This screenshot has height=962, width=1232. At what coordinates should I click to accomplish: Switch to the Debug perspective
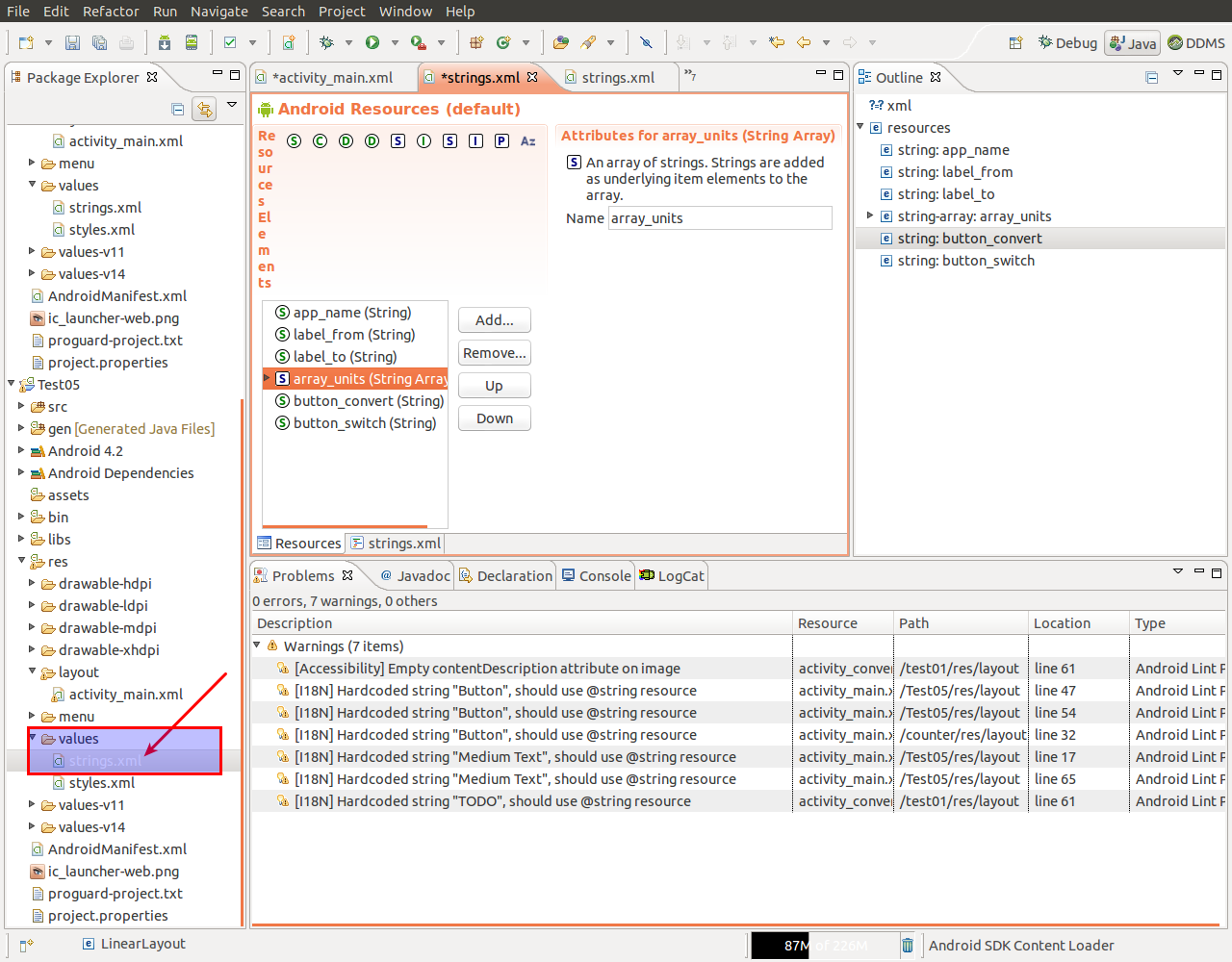(1067, 42)
